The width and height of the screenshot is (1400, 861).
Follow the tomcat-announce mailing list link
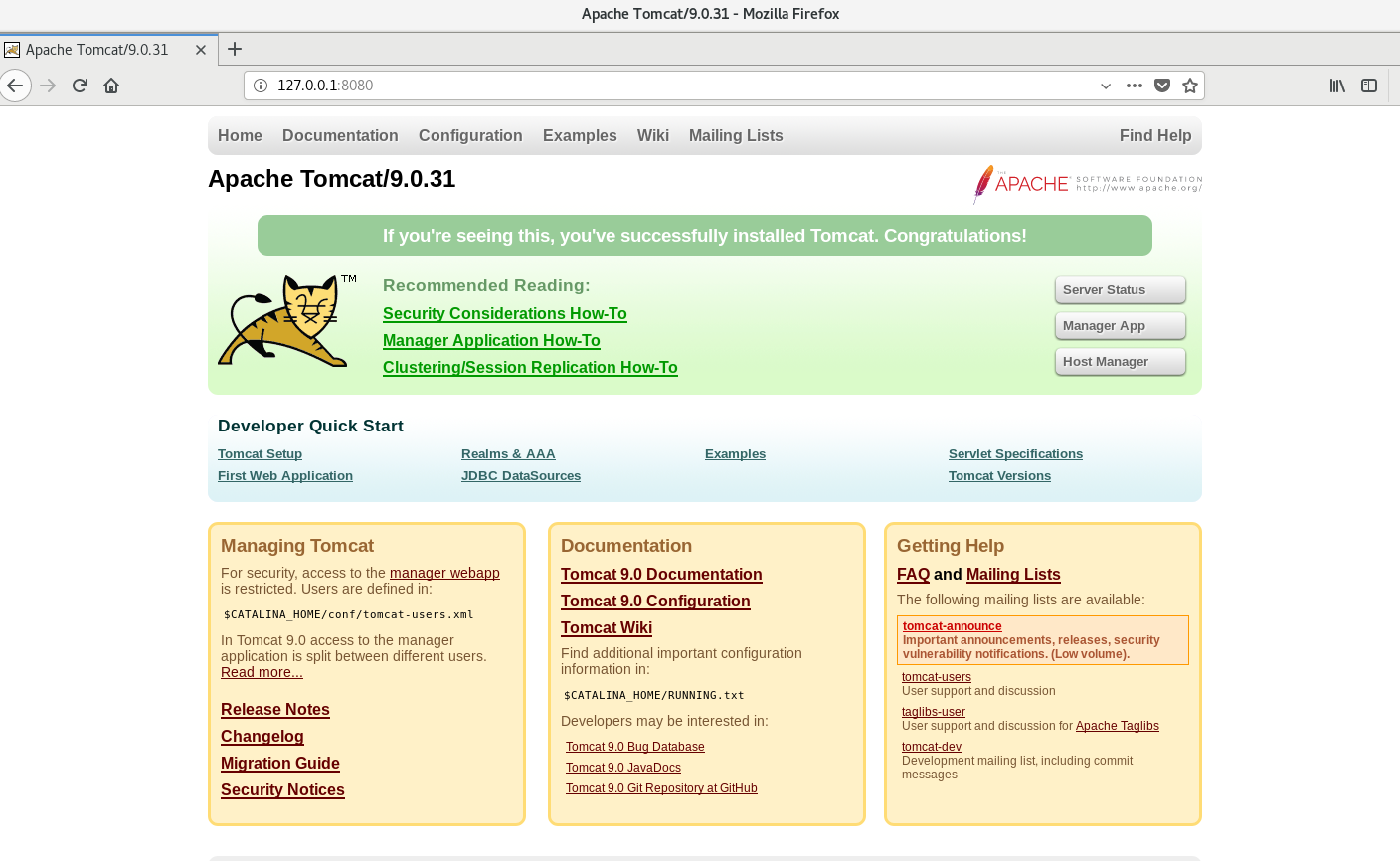(952, 626)
